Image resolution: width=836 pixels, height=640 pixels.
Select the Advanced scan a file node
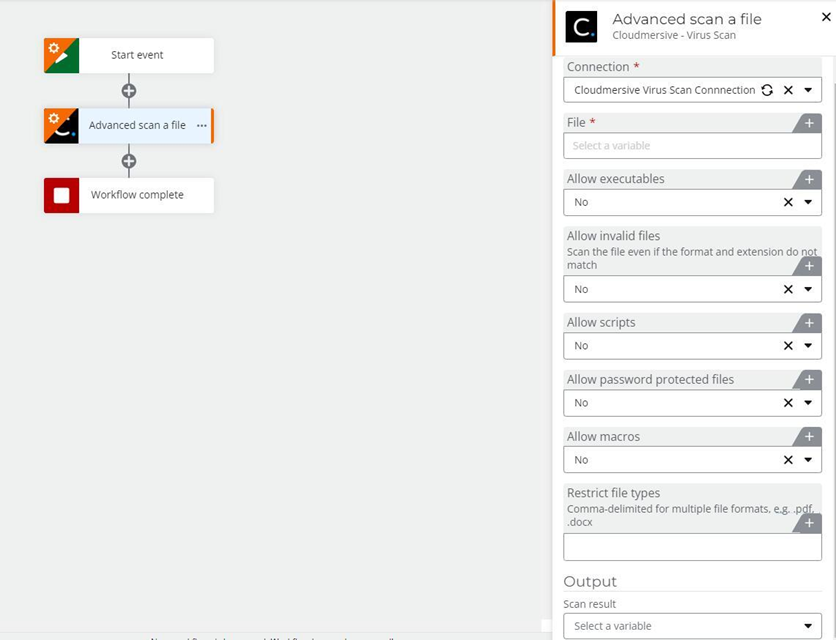tap(128, 126)
